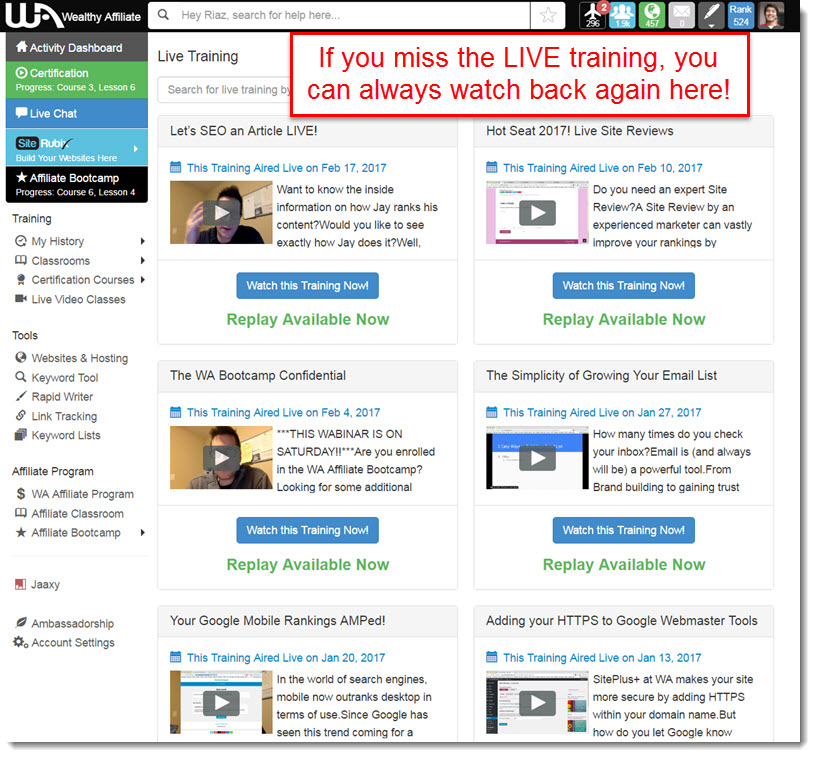This screenshot has width=815, height=757.
Task: Click the Link Tracking chain icon
Action: click(21, 415)
